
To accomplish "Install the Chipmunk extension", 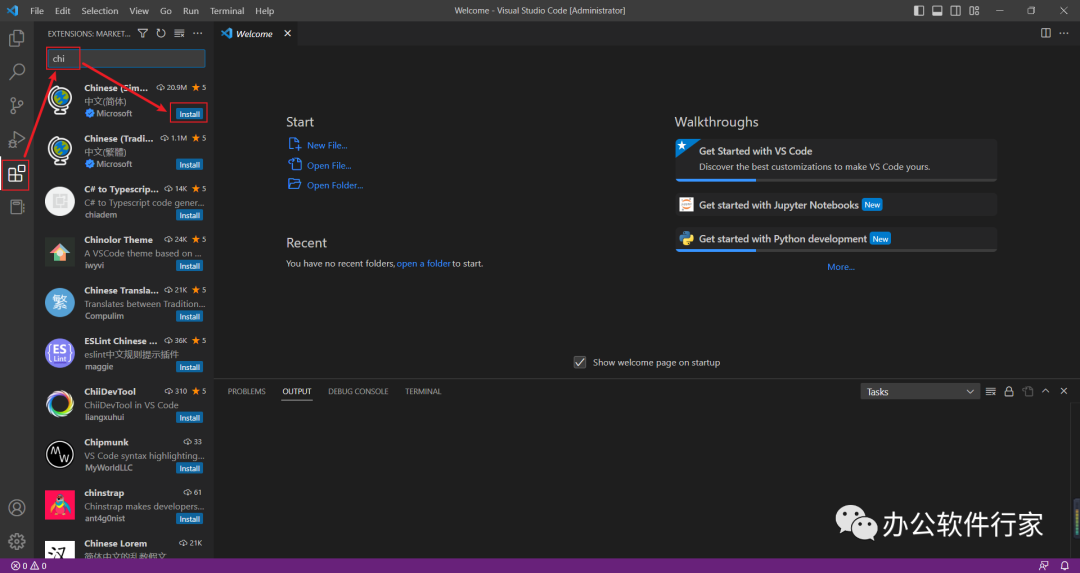I will pos(189,468).
